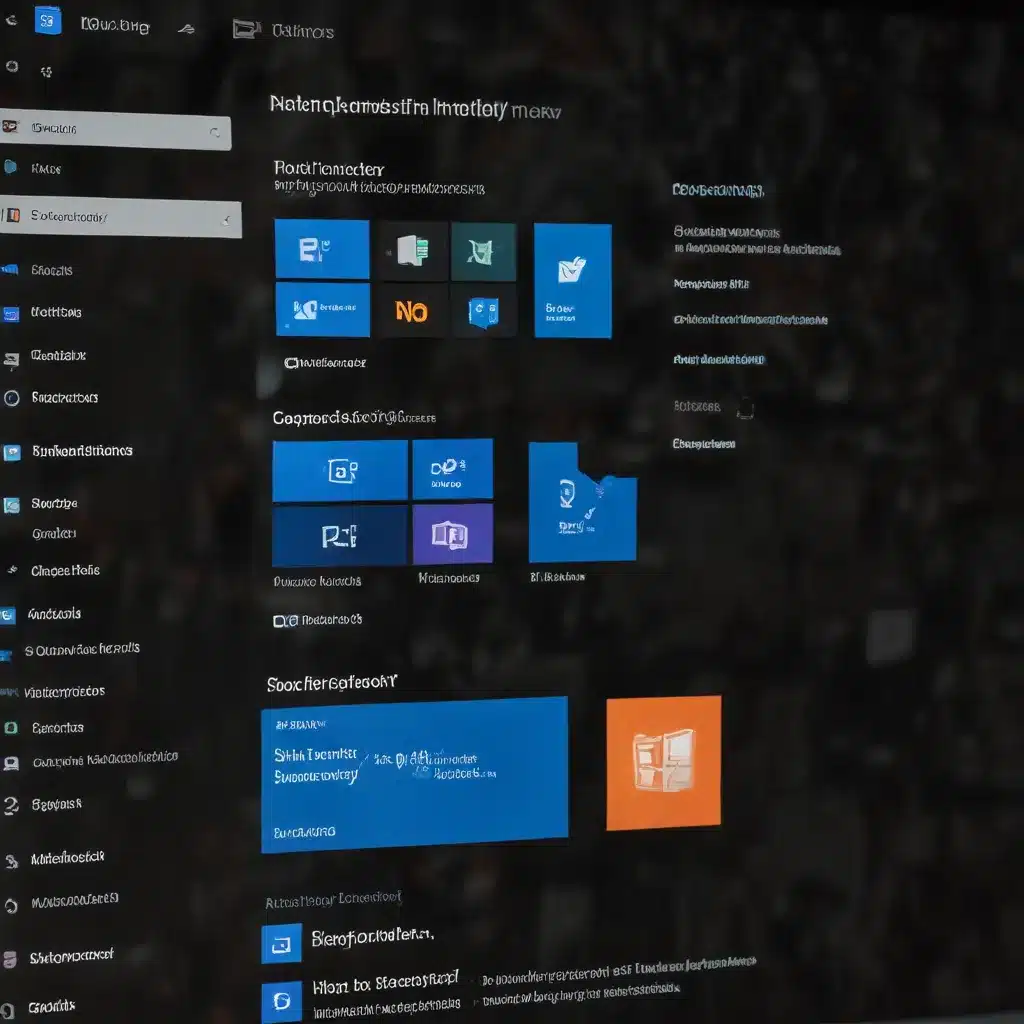Open the blue tile with document icon
The image size is (1024, 1024).
click(322, 249)
